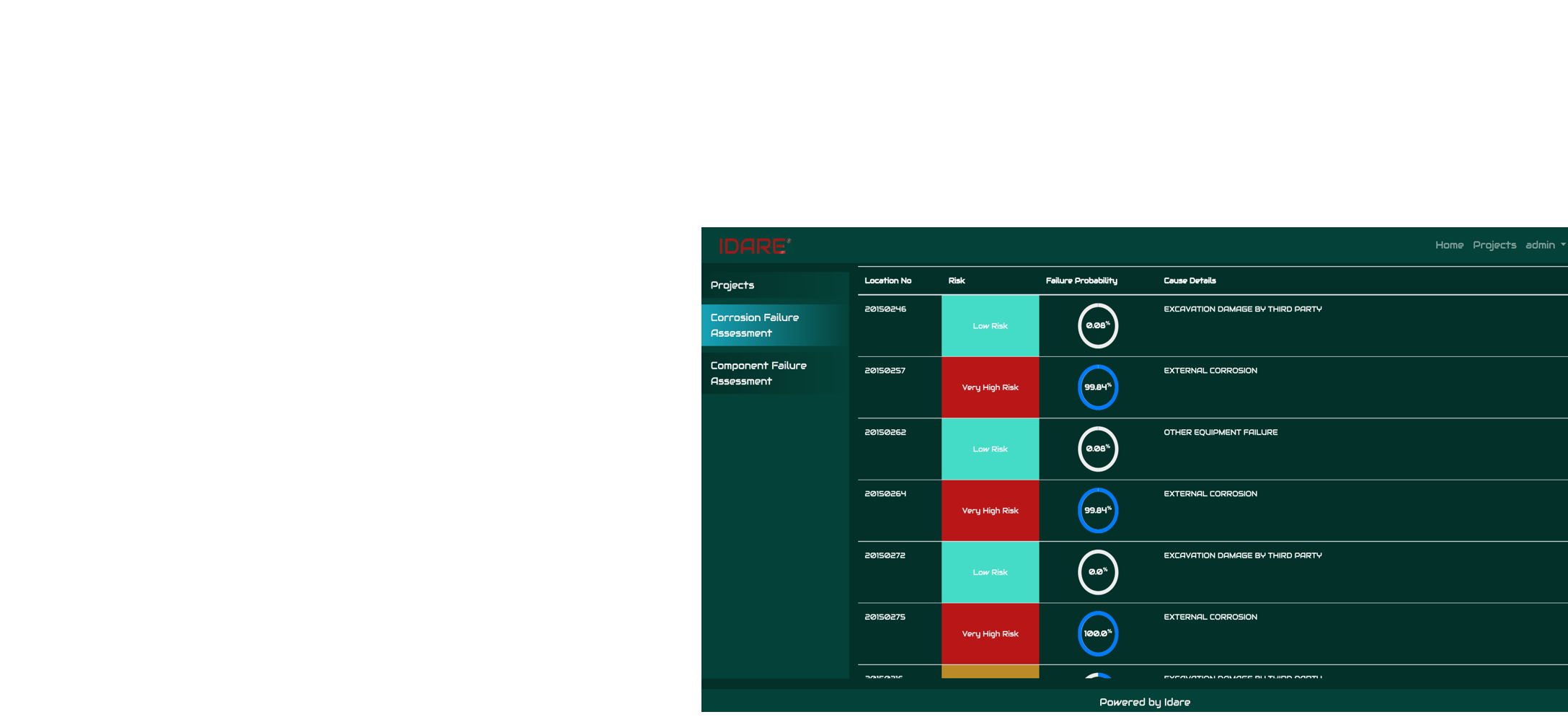Image resolution: width=1568 pixels, height=717 pixels.
Task: Click the 0.08% gauge for 20150246
Action: pos(1098,326)
